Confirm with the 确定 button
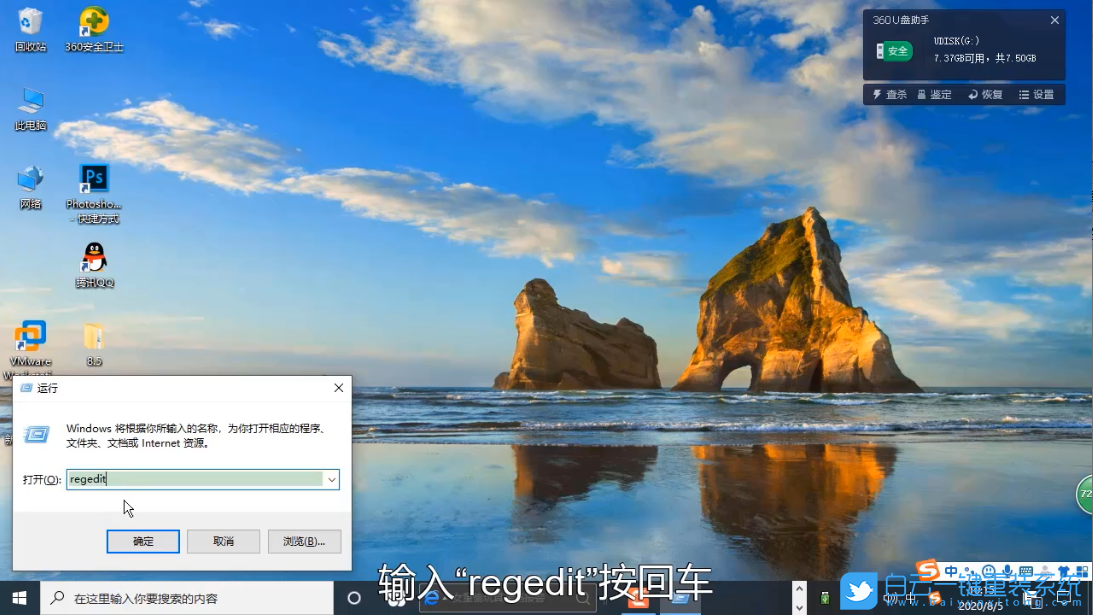The width and height of the screenshot is (1093, 615). (x=142, y=541)
